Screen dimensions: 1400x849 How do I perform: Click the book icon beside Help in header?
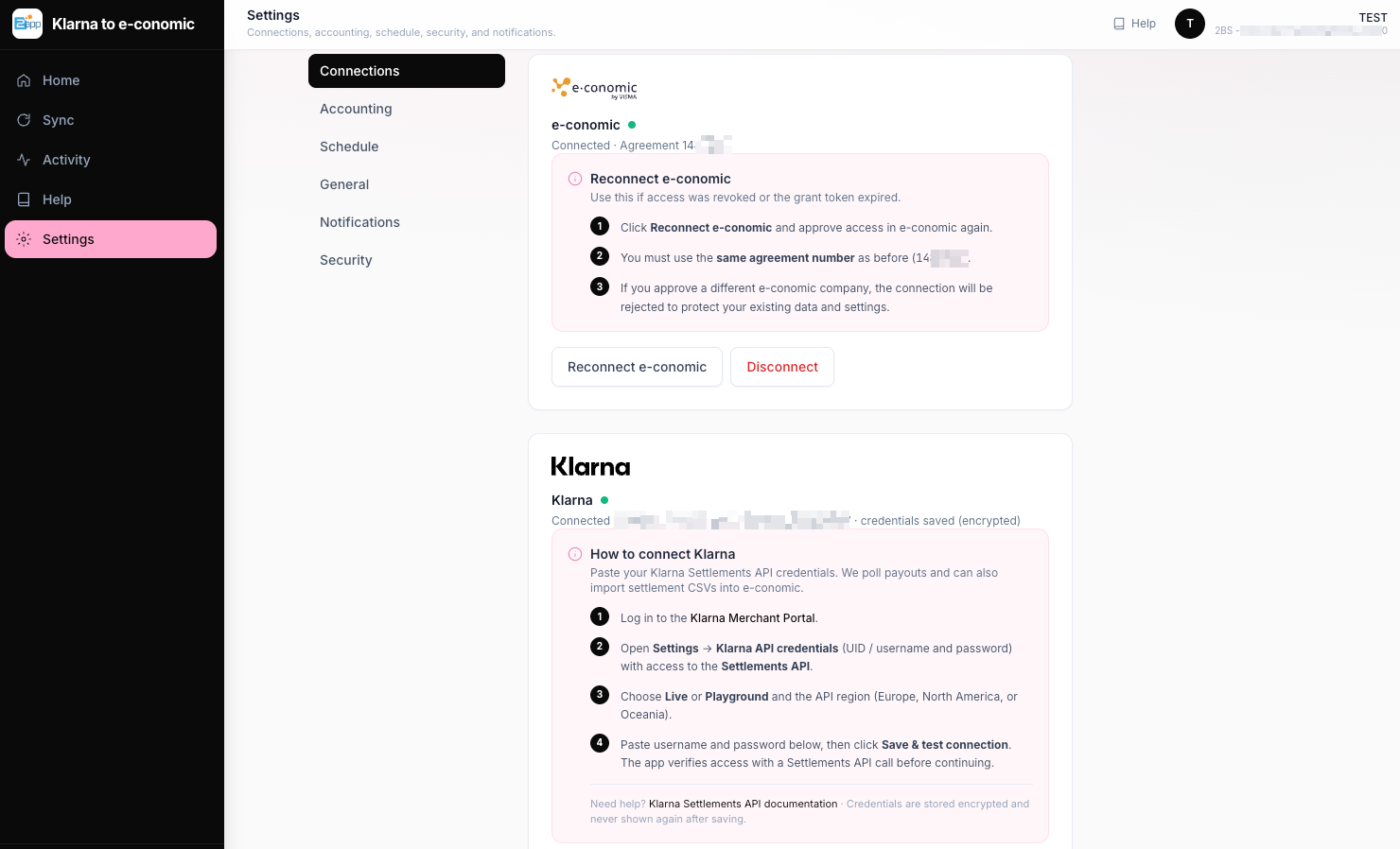coord(1119,24)
